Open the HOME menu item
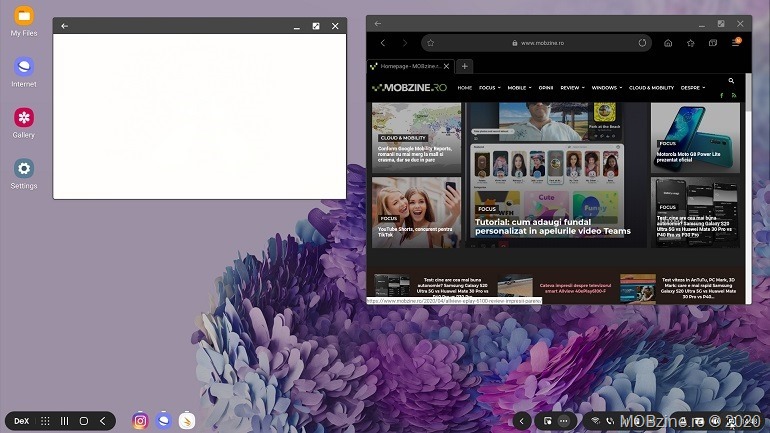 (x=465, y=88)
